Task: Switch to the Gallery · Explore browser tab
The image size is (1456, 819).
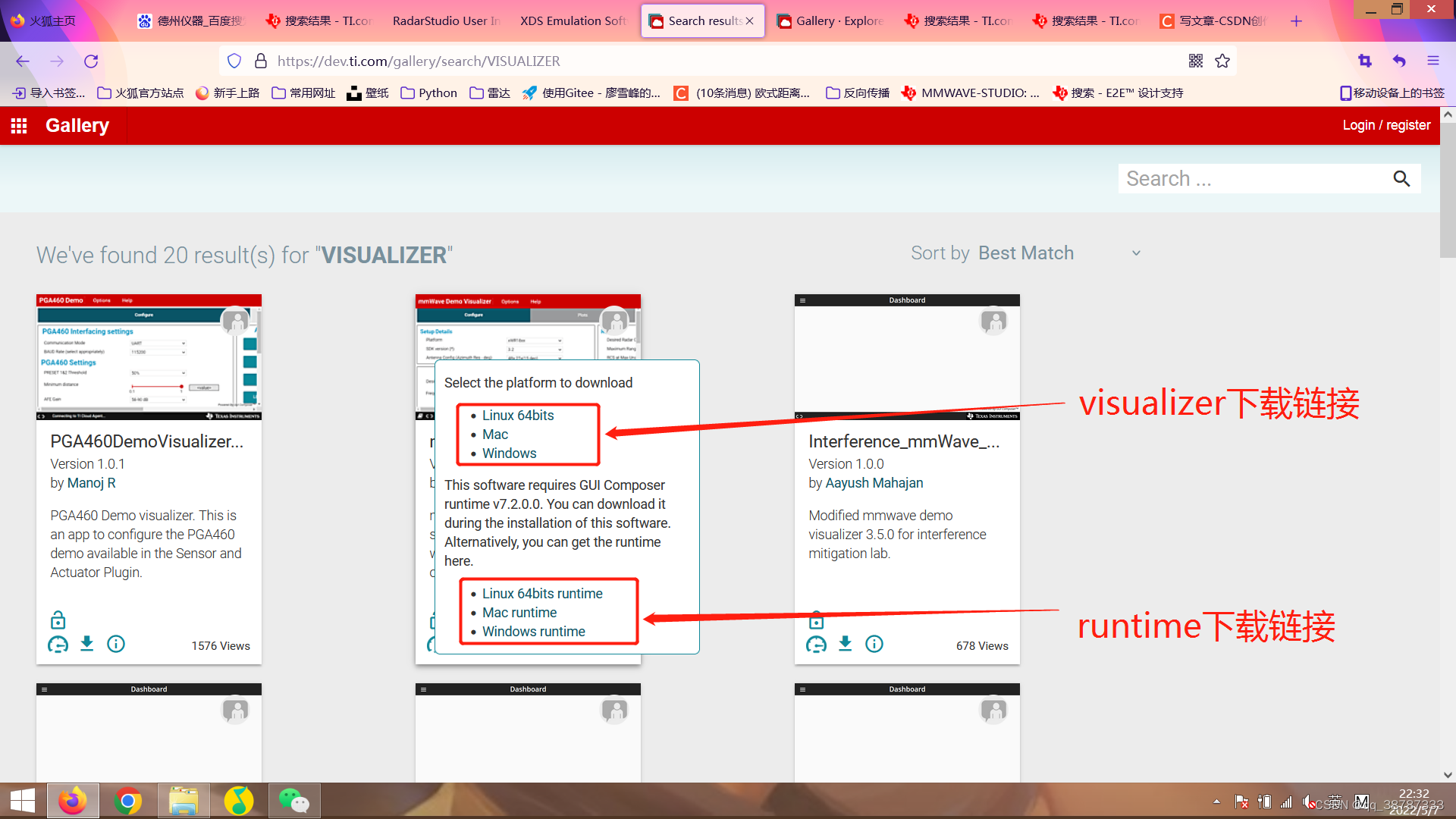Action: click(830, 20)
